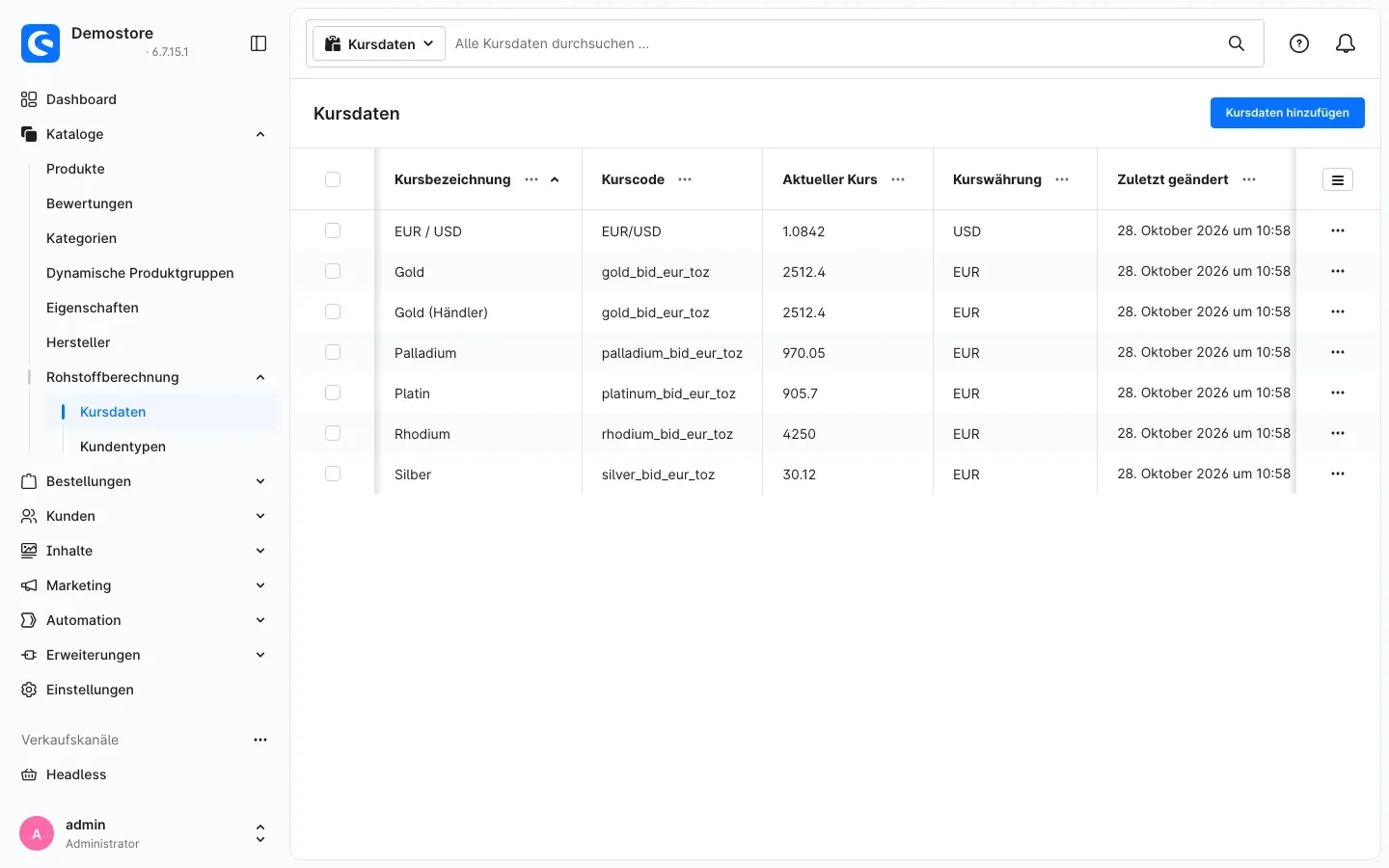The image size is (1389, 868).
Task: Open notifications bell icon
Action: point(1346,43)
